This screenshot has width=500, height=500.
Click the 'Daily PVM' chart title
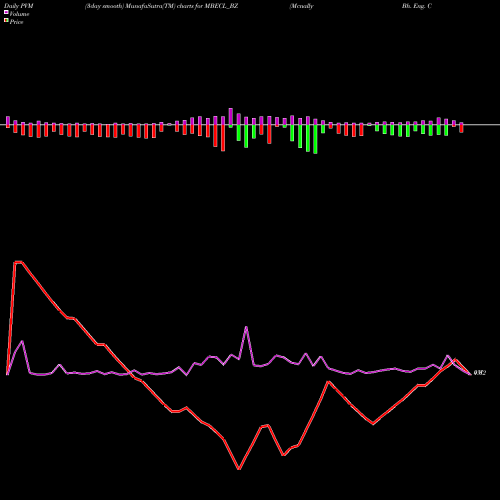point(19,6)
